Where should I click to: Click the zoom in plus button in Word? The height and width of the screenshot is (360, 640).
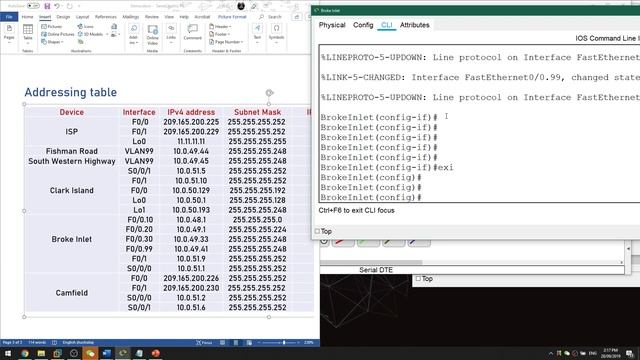point(299,343)
